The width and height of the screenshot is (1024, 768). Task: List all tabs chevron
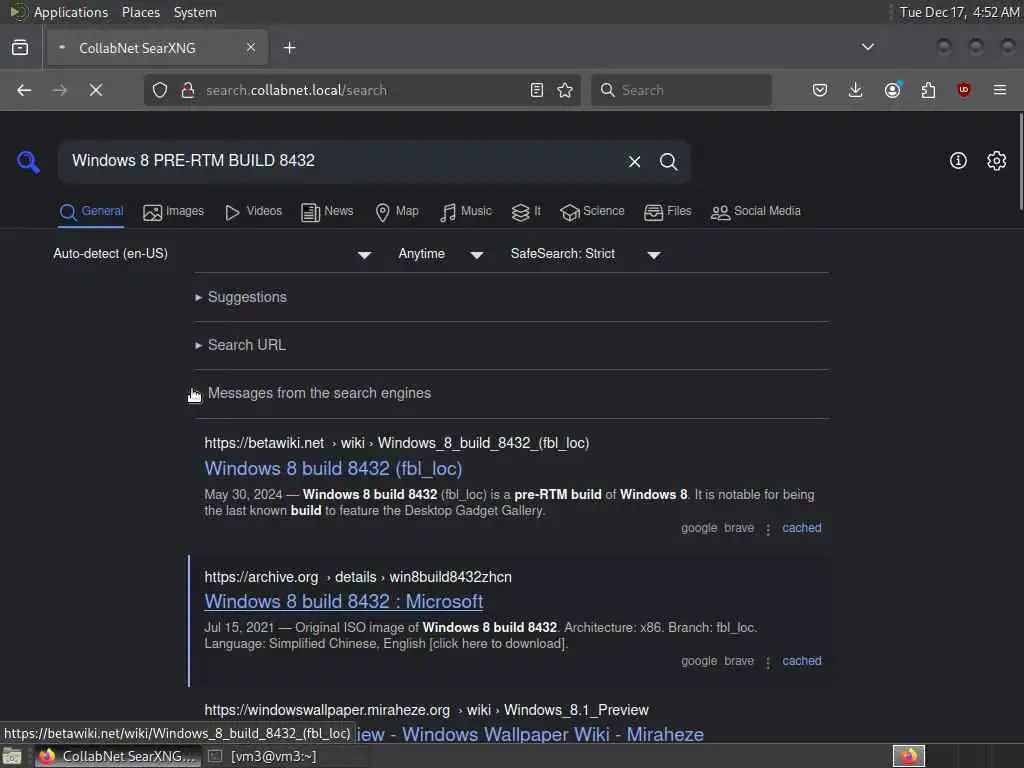tap(868, 47)
